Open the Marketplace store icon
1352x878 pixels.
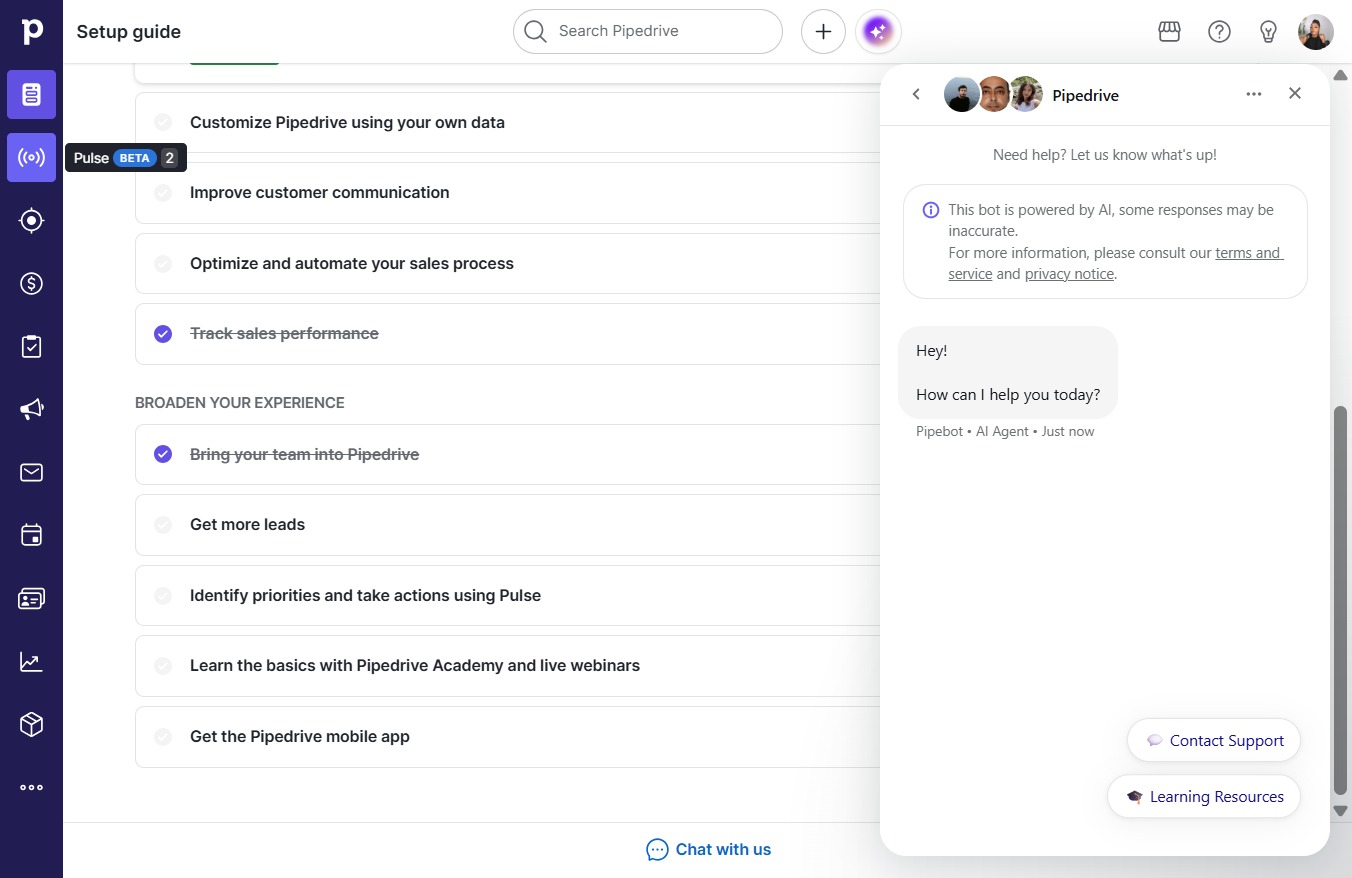1169,32
